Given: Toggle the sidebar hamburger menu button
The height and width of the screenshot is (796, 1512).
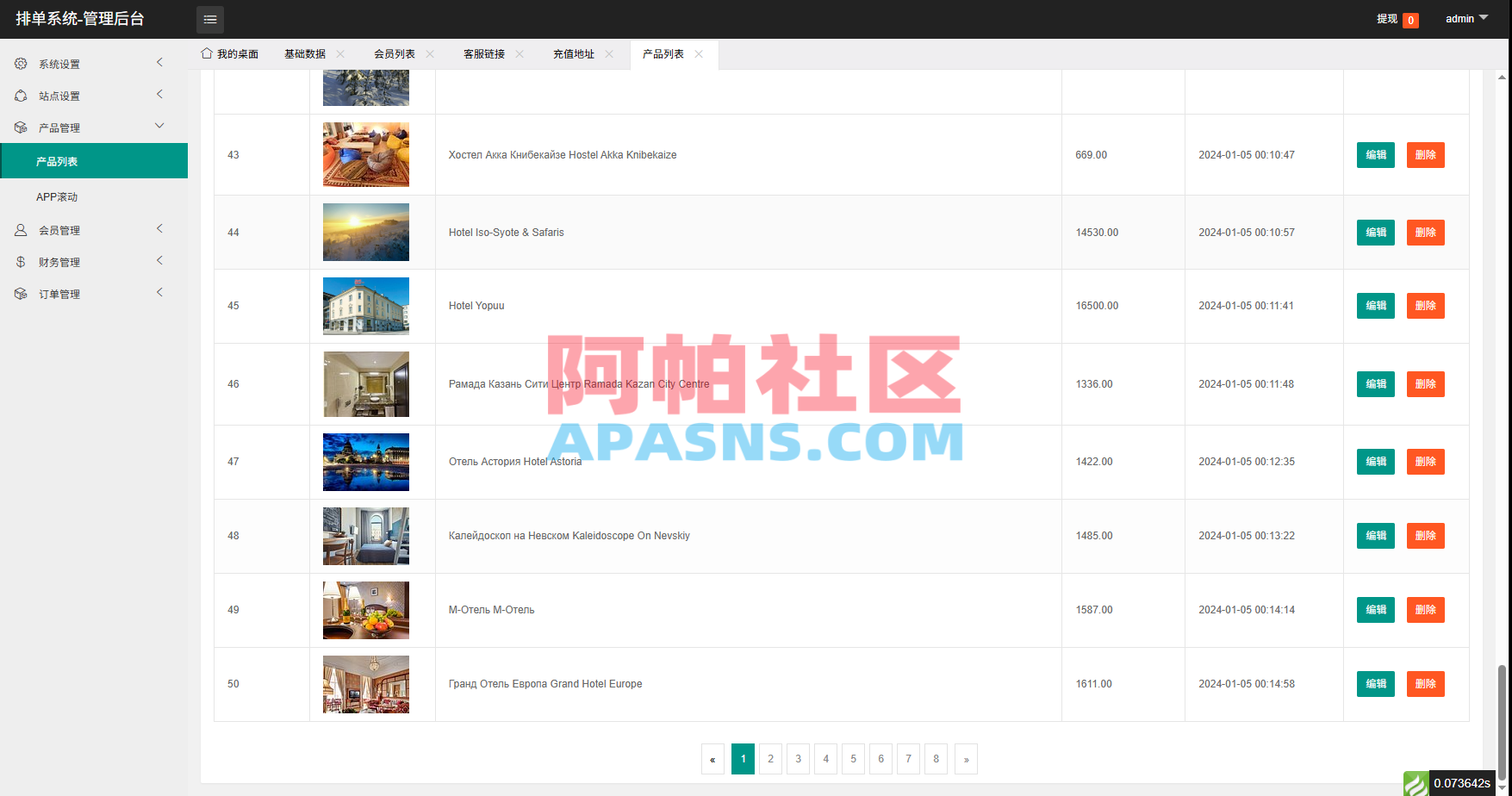Looking at the screenshot, I should [209, 19].
